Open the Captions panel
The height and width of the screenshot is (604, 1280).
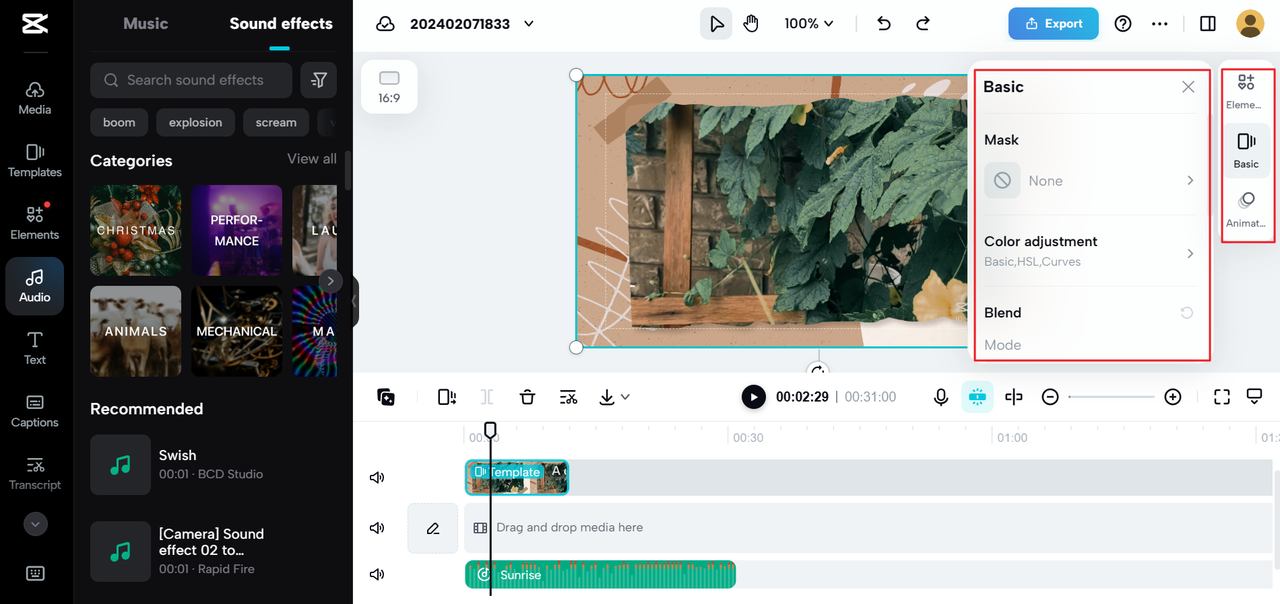[x=35, y=410]
